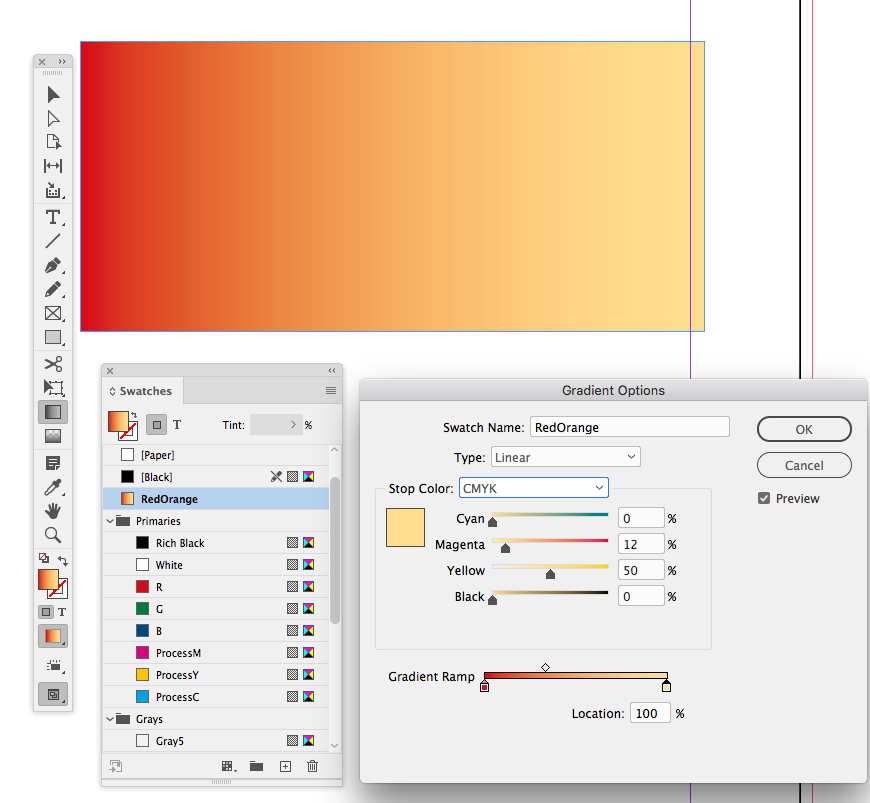870x803 pixels.
Task: Open the Swatches panel menu
Action: coord(331,390)
